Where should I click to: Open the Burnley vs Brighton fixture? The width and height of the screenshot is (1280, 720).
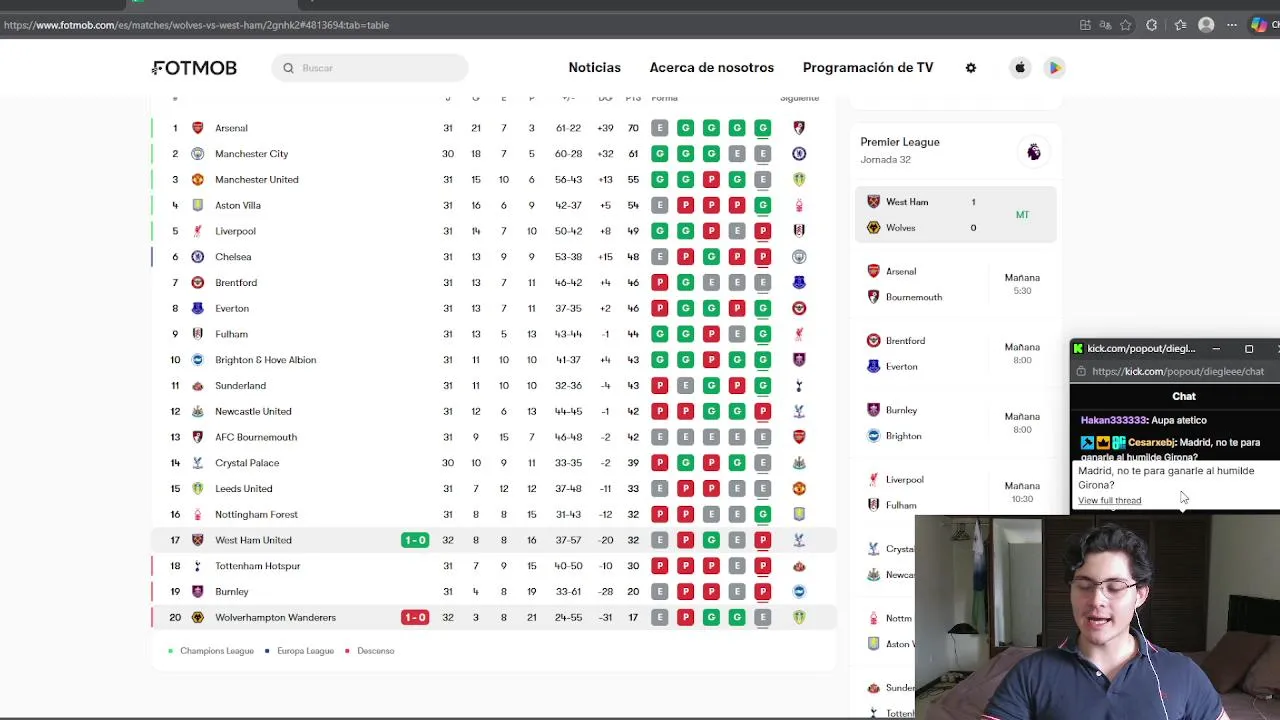click(955, 423)
